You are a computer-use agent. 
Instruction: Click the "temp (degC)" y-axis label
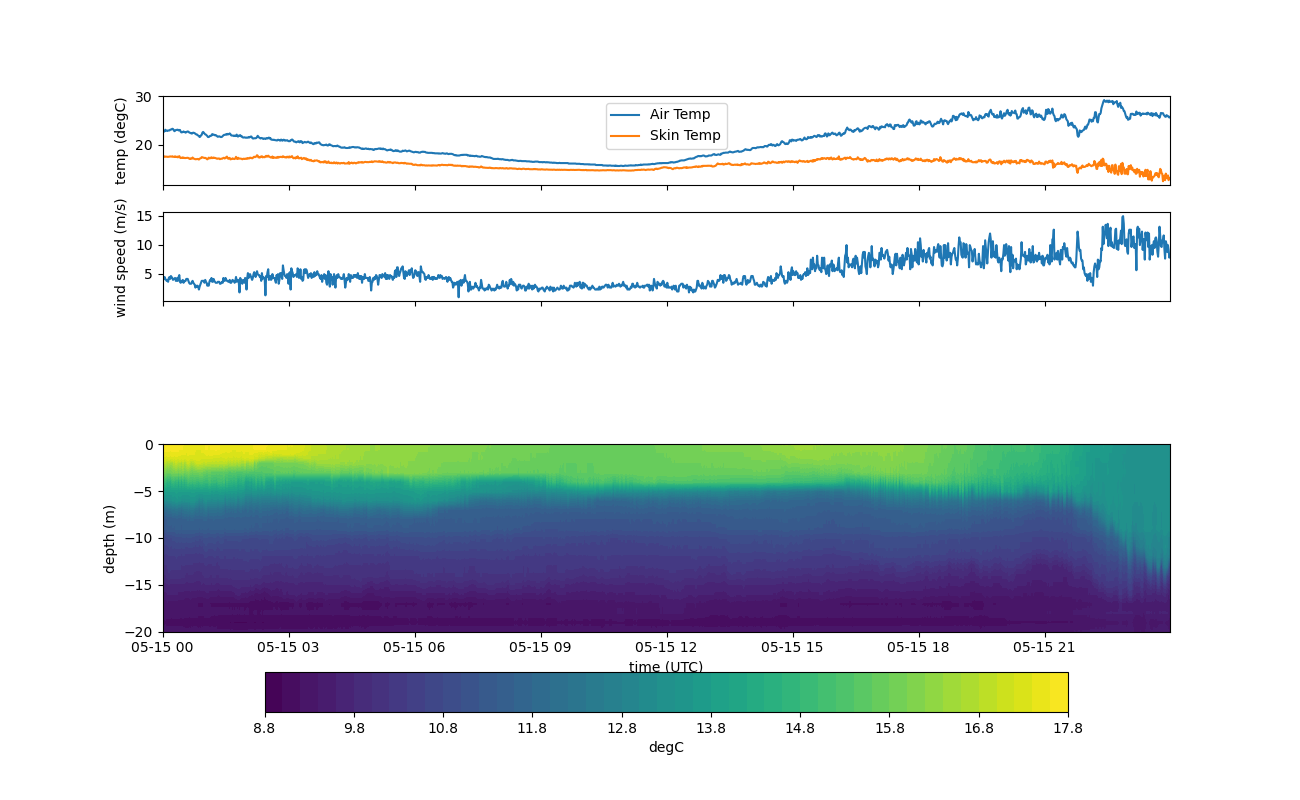pyautogui.click(x=121, y=141)
